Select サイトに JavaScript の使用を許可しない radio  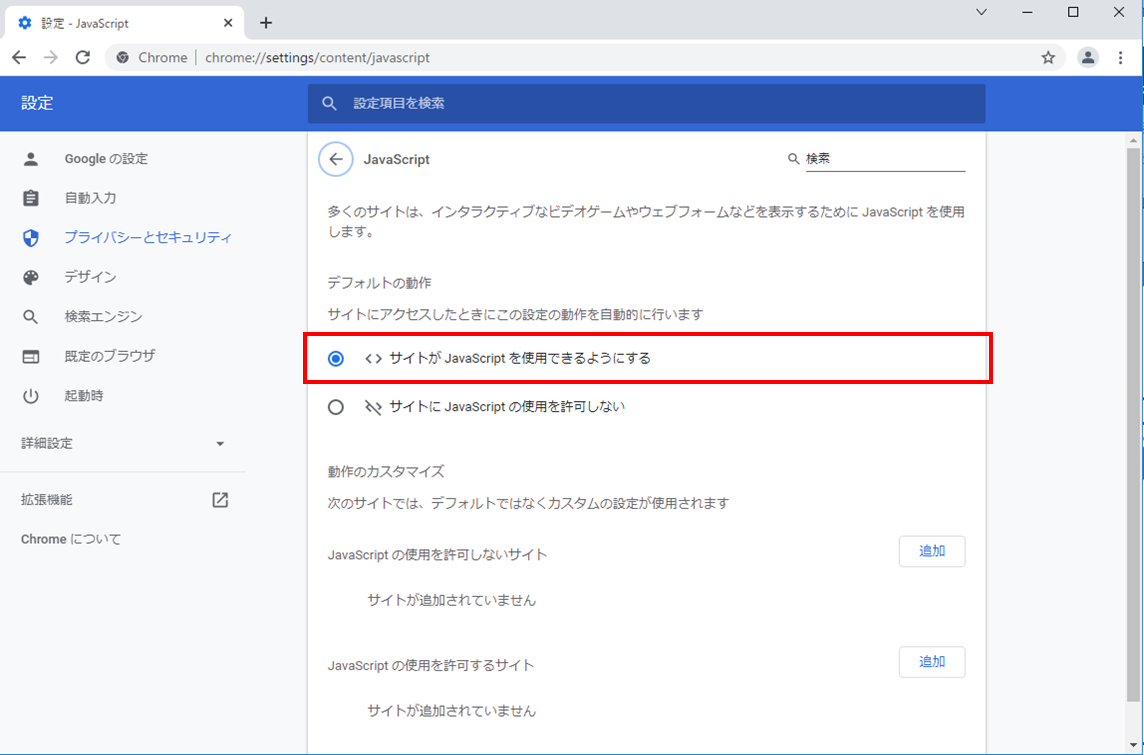336,407
